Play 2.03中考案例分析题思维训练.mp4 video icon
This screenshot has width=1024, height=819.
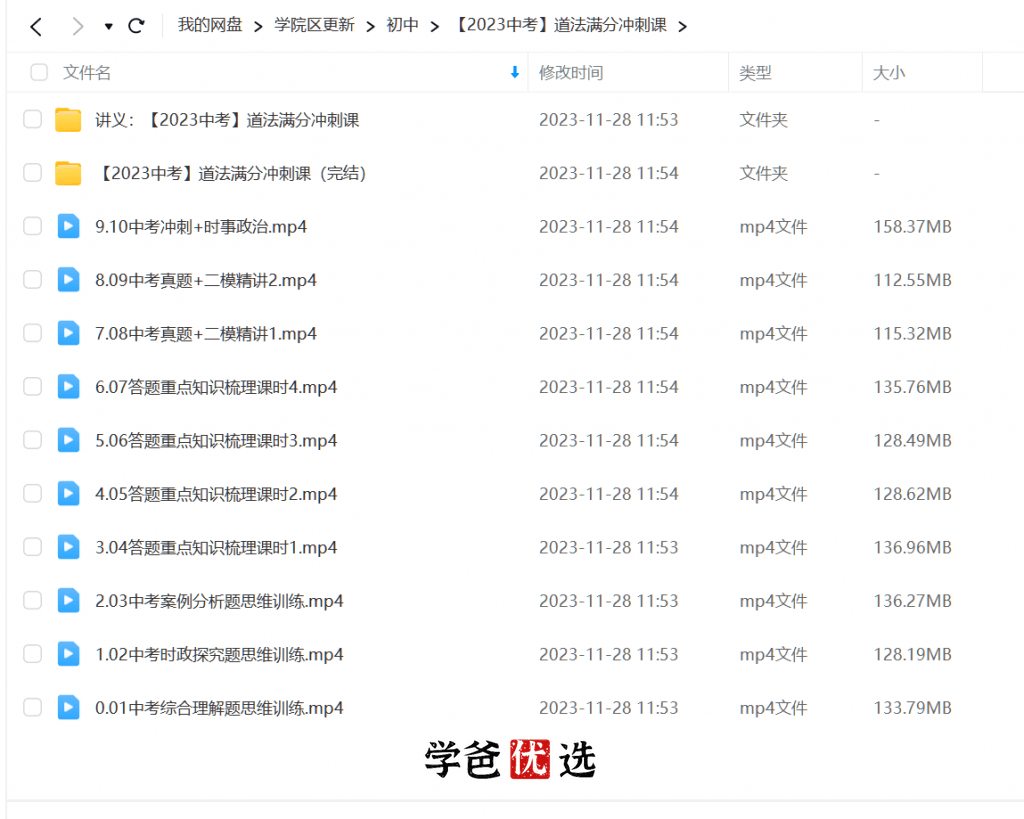[68, 601]
